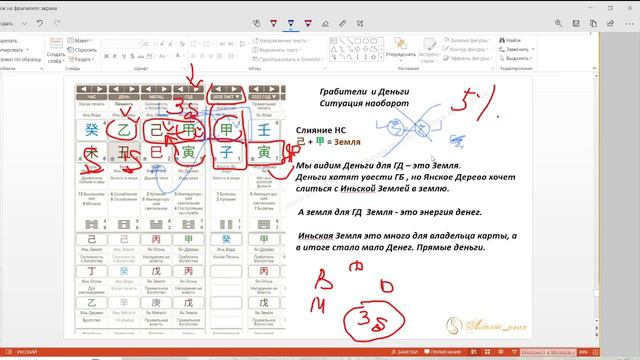Screen dimensions: 640x360
Task: Open the Упорядочить arrange menu
Action: pos(401,50)
